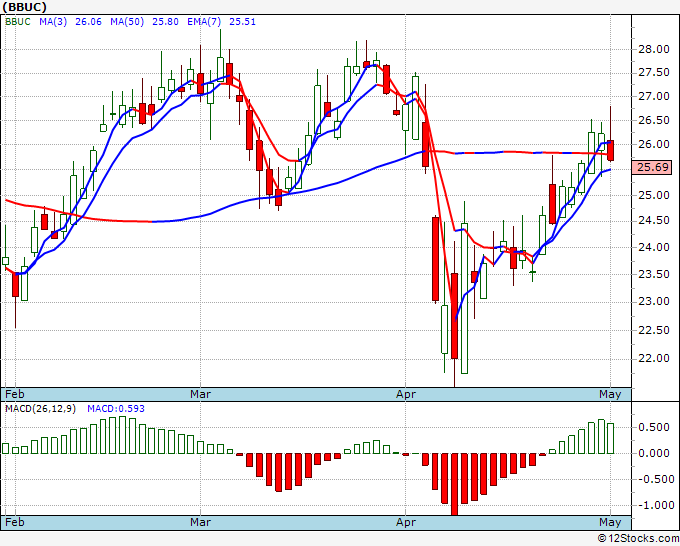Screen dimensions: 680x546
Task: Click the highlighted current price 25.69
Action: (653, 167)
